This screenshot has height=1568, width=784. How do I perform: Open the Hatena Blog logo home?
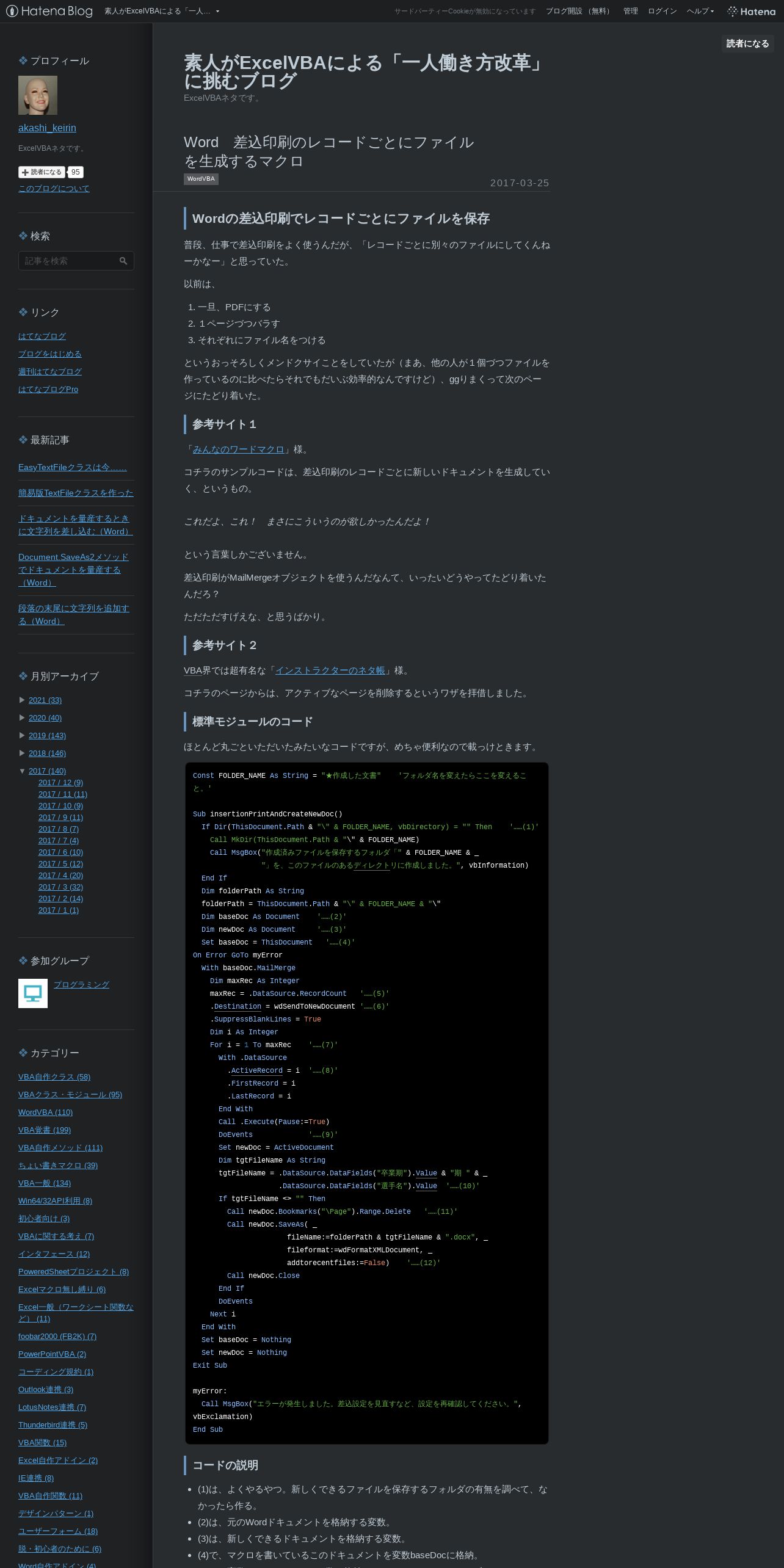click(49, 11)
